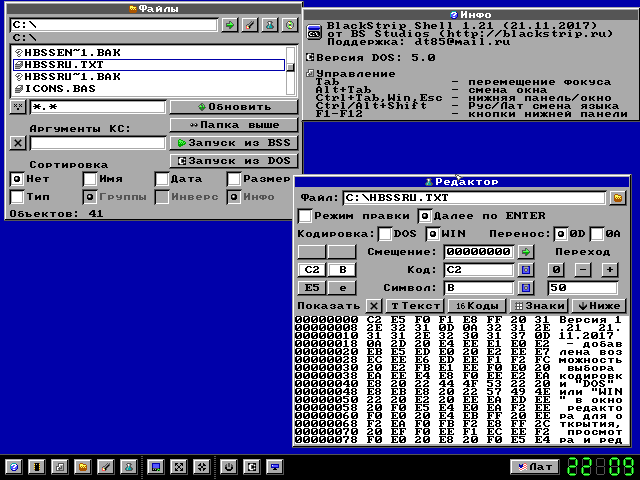Image resolution: width=640 pixels, height=480 pixels.
Task: Click the green arrow go button beside path field
Action: pos(230,25)
